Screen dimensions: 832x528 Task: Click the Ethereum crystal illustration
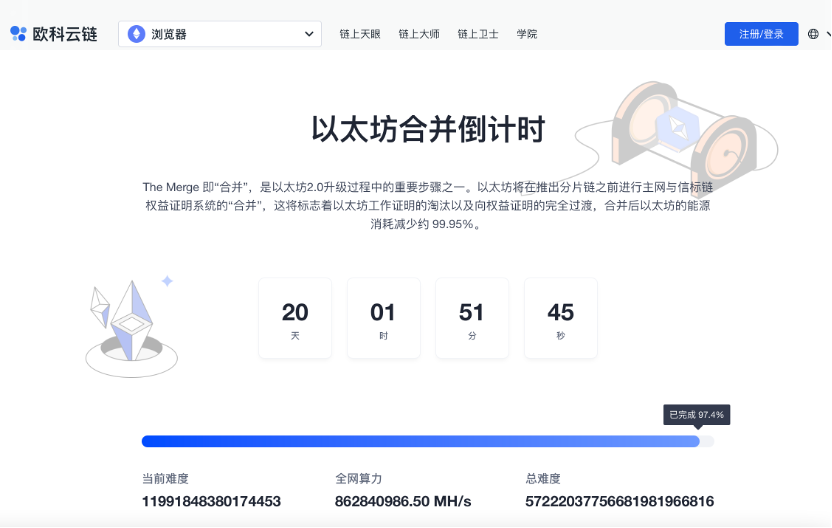pos(132,328)
